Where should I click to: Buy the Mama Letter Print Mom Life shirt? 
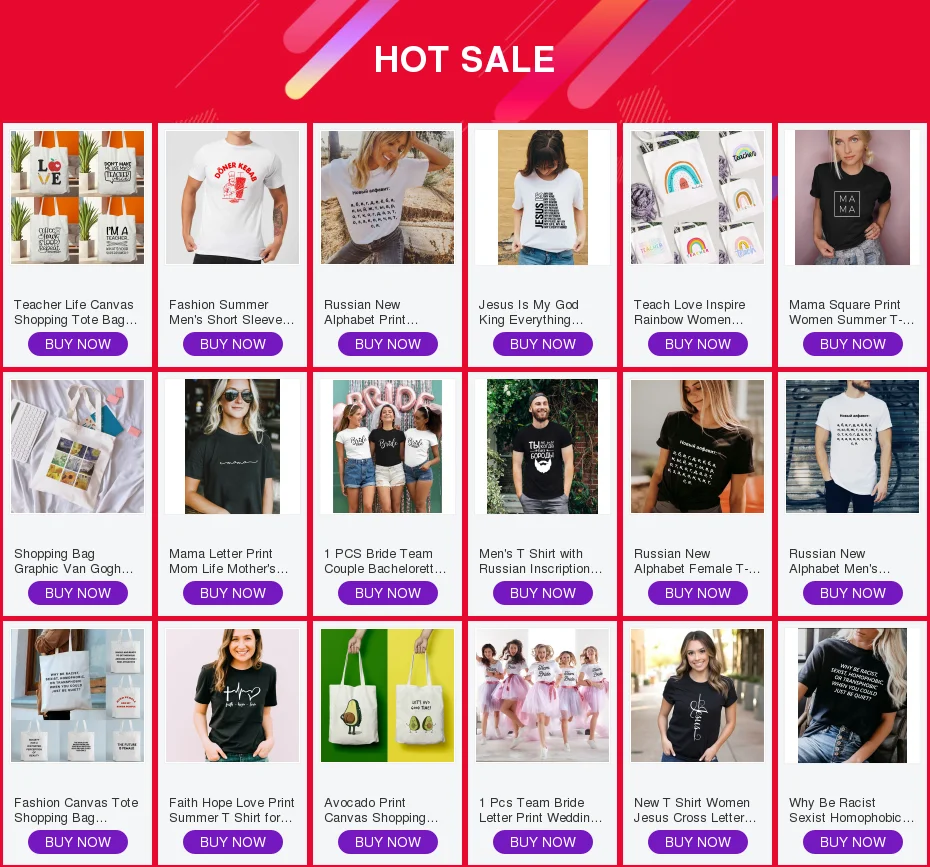232,593
